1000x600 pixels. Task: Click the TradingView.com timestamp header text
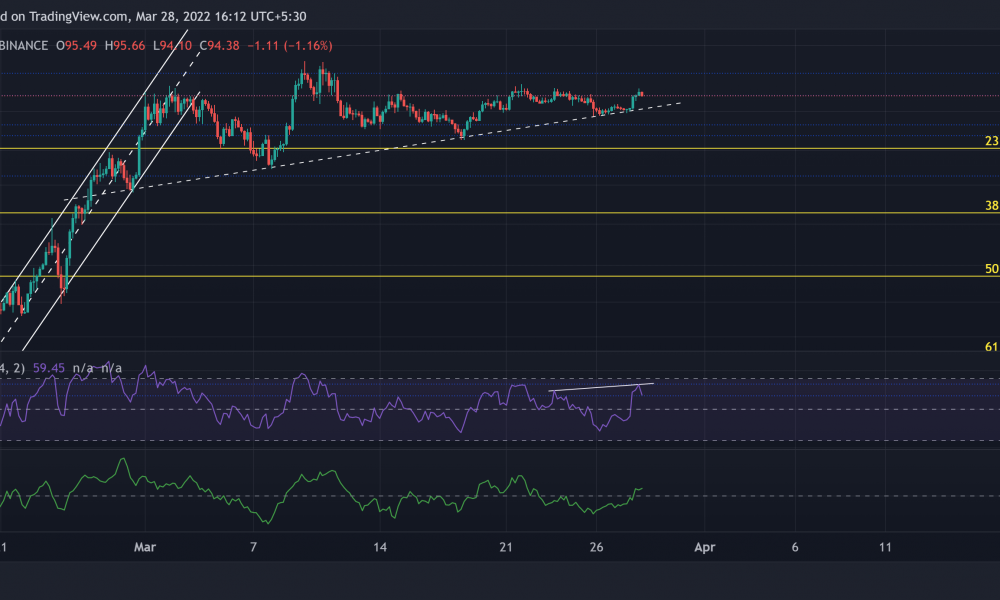pos(153,17)
